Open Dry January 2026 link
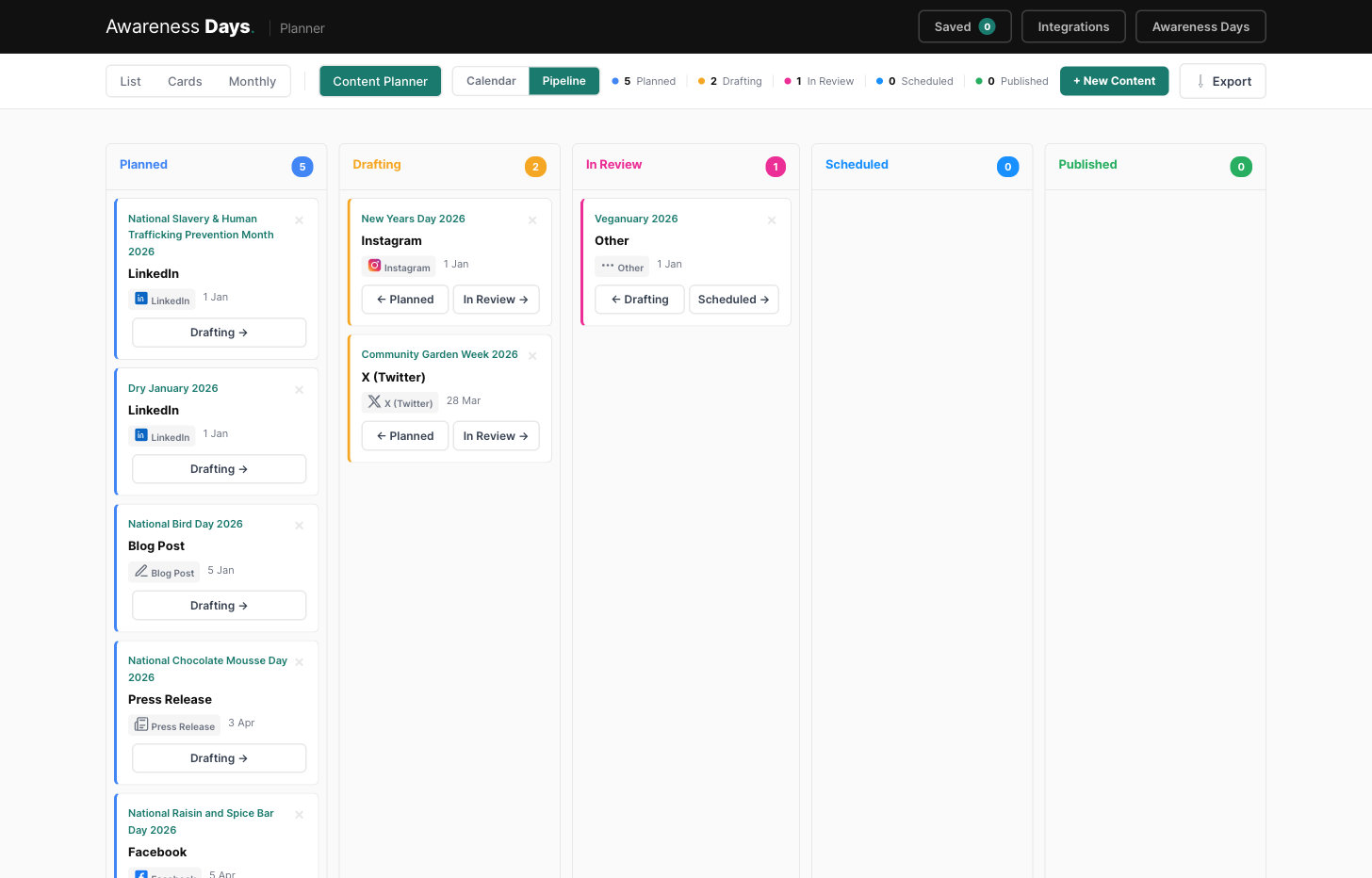 [173, 388]
